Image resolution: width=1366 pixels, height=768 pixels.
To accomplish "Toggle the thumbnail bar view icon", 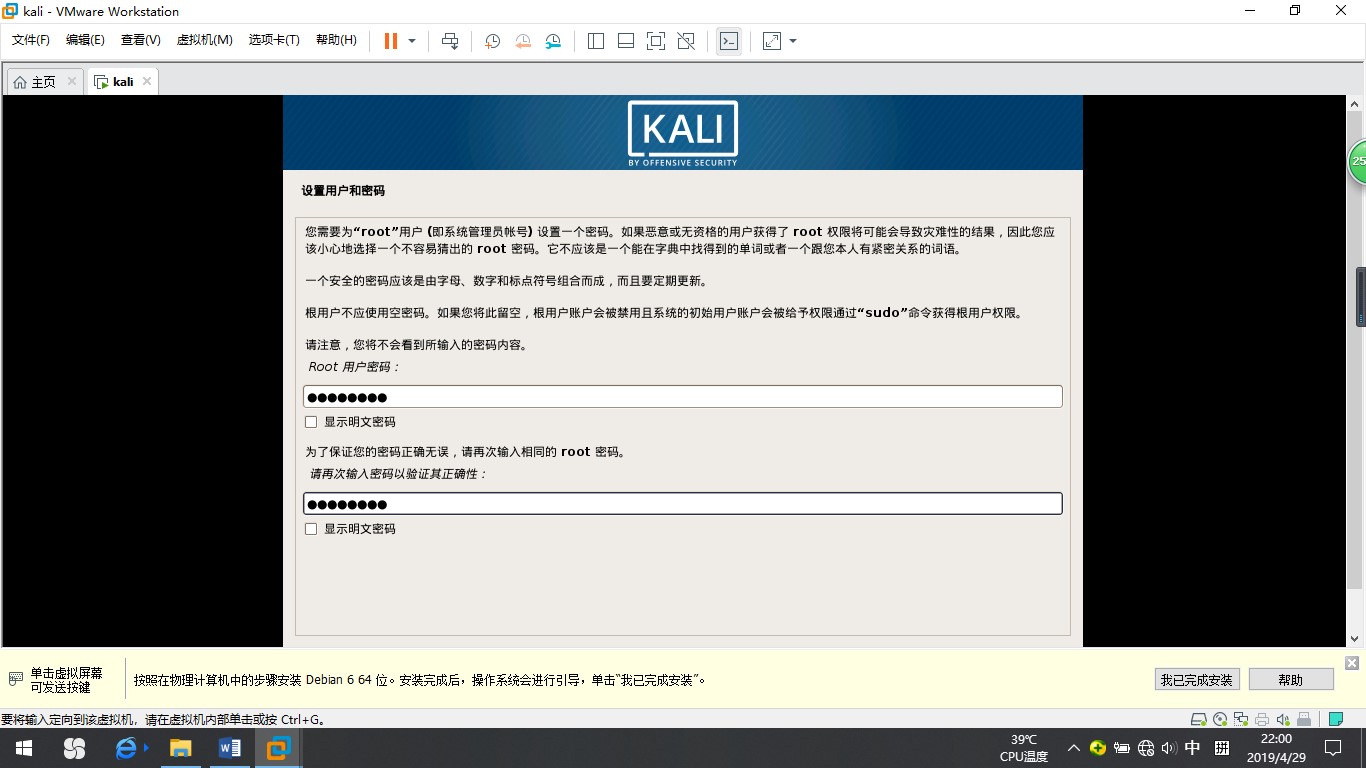I will tap(626, 41).
